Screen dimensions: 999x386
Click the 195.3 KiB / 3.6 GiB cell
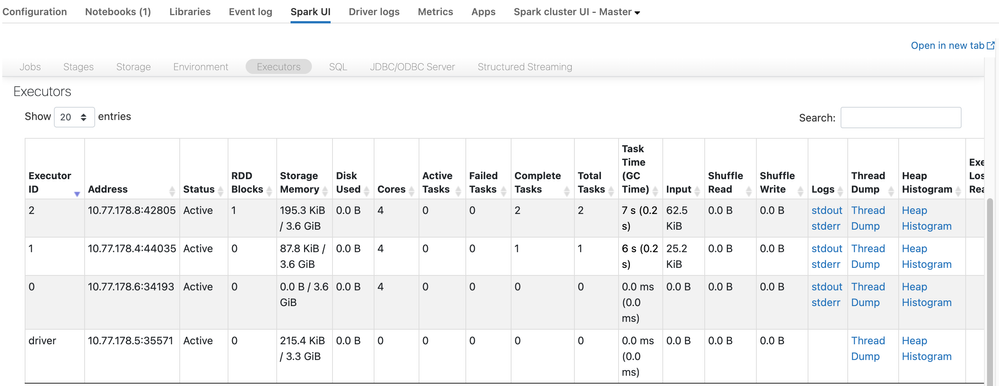coord(305,218)
